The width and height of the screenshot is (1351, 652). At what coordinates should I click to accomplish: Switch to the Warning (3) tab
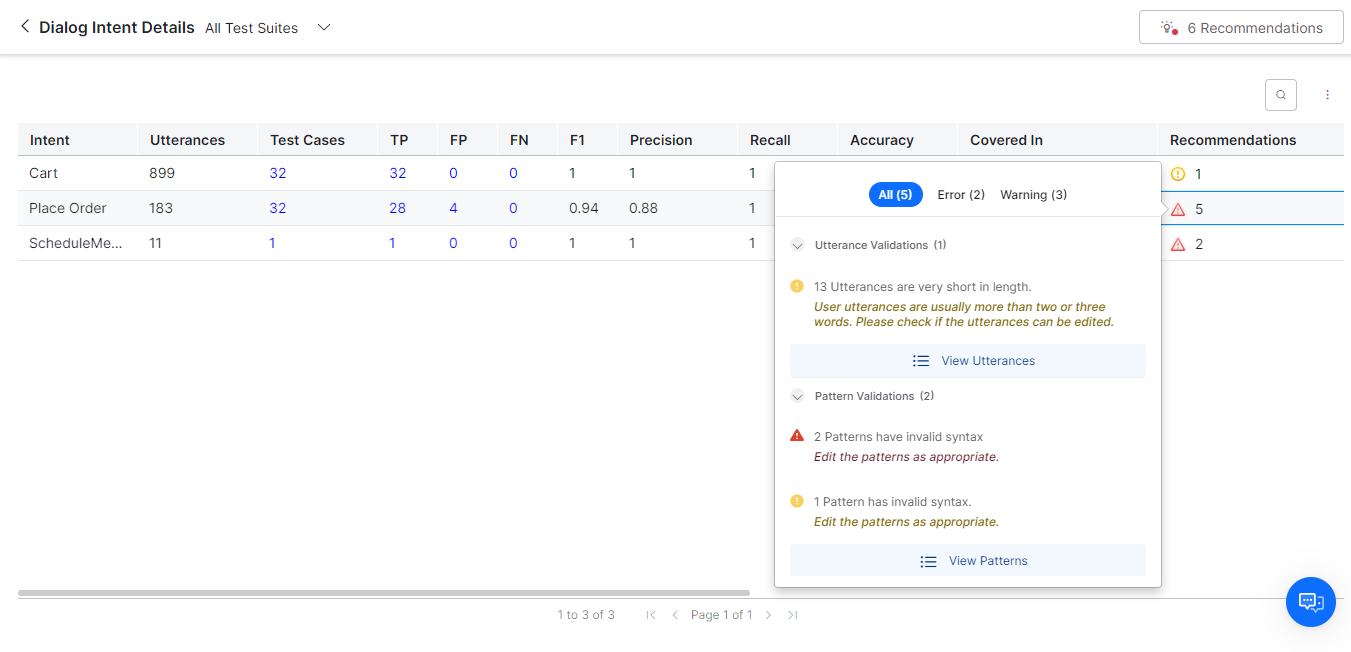1033,195
